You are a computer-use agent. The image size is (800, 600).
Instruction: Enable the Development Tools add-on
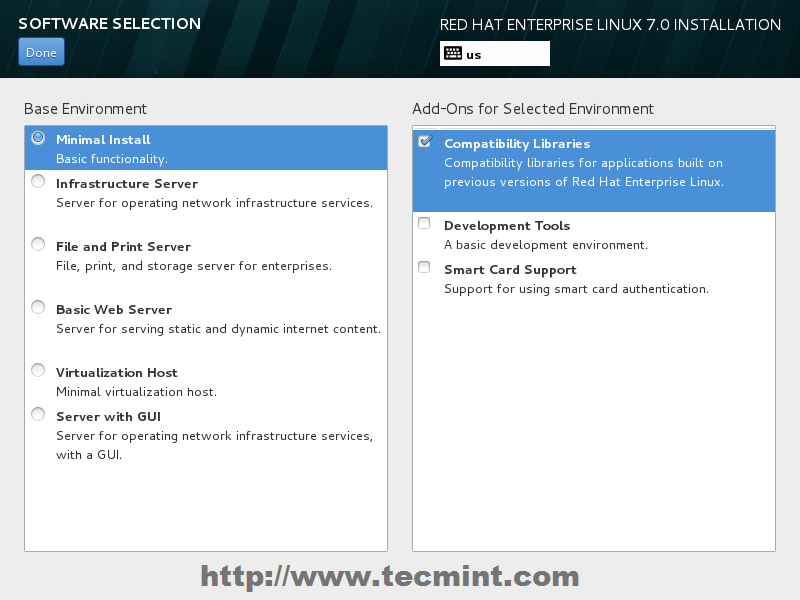coord(423,223)
